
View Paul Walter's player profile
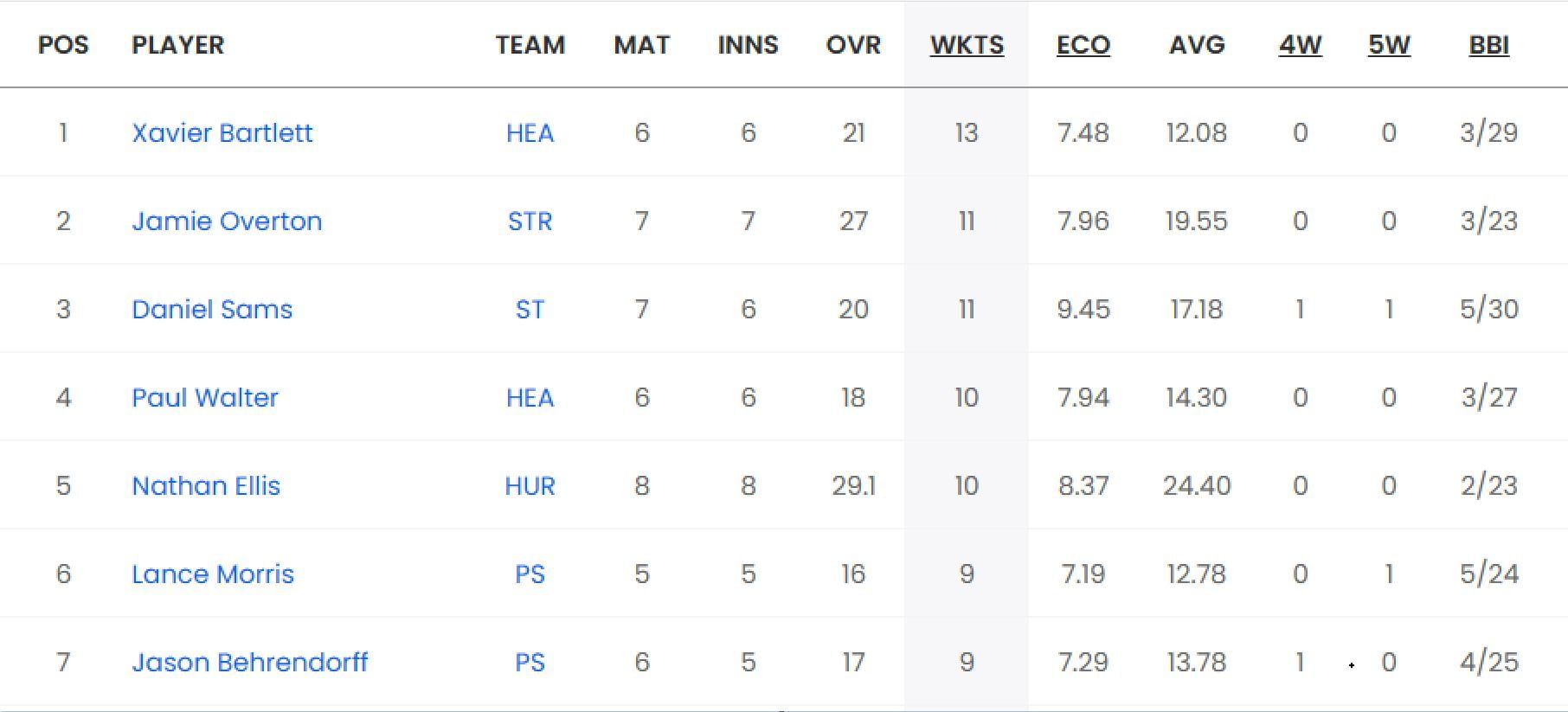(x=205, y=397)
